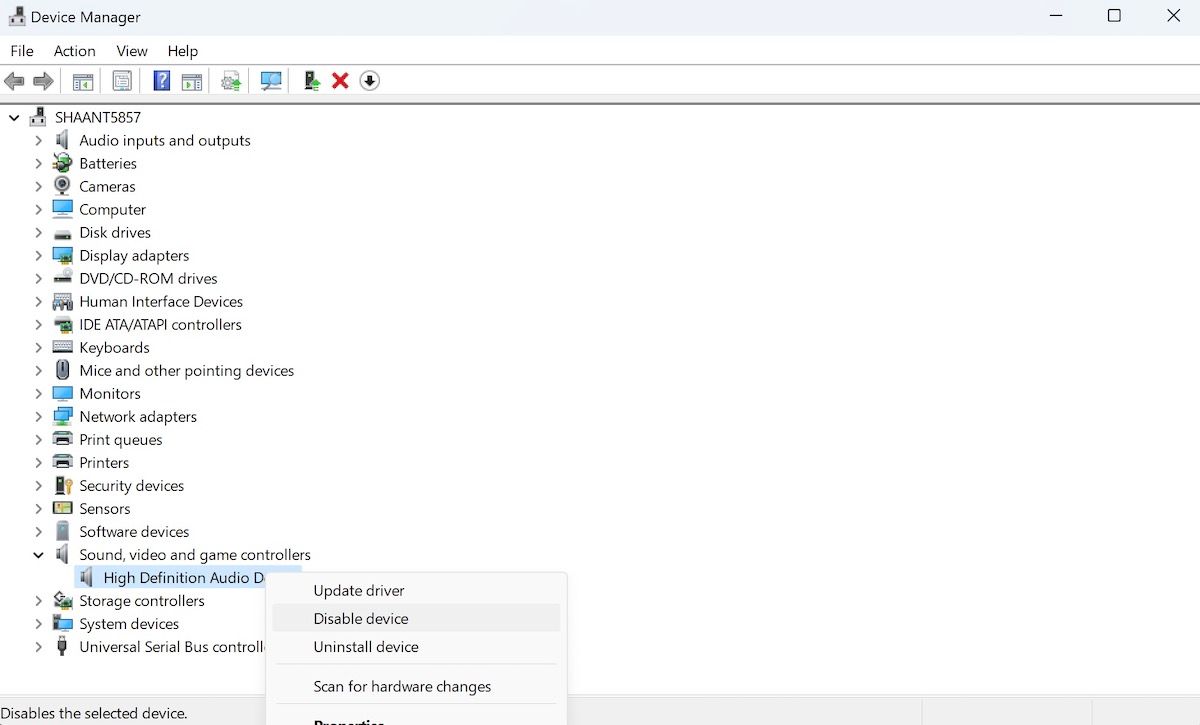Image resolution: width=1200 pixels, height=725 pixels.
Task: Expand the Network adapters node
Action: coord(39,417)
